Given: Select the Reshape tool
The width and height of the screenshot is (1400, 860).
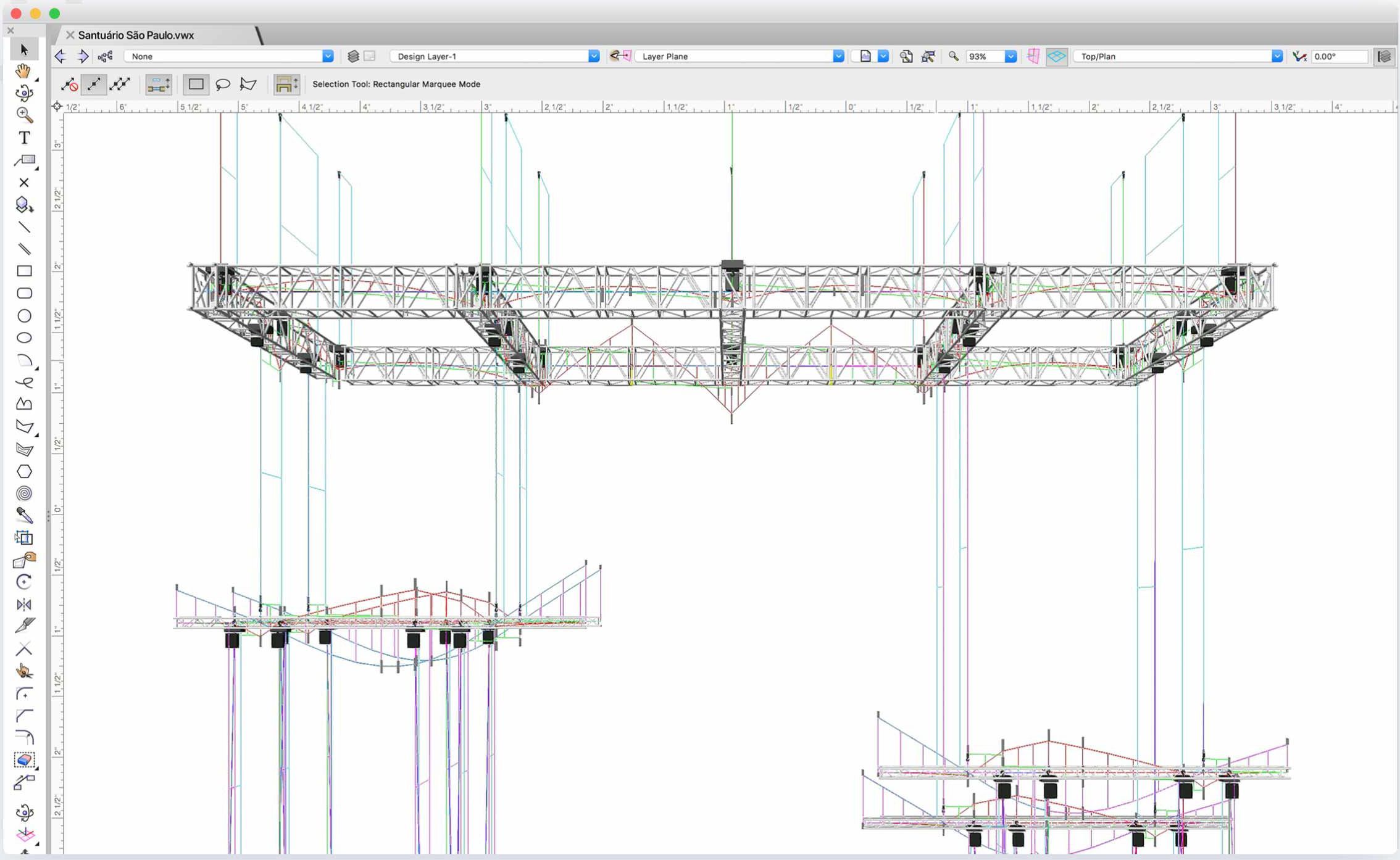Looking at the screenshot, I should tap(24, 783).
